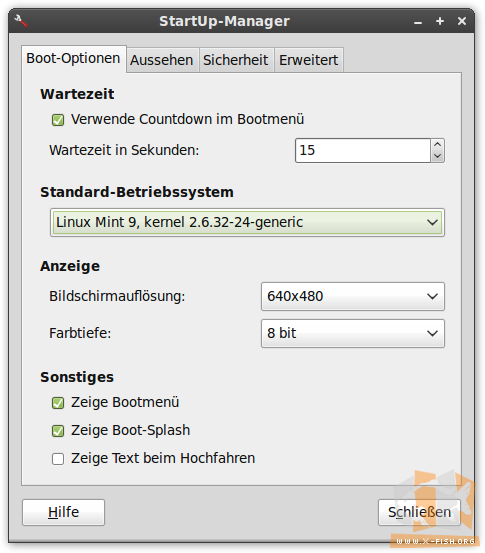485x553 pixels.
Task: Go to the Erweitert tab
Action: 309,60
